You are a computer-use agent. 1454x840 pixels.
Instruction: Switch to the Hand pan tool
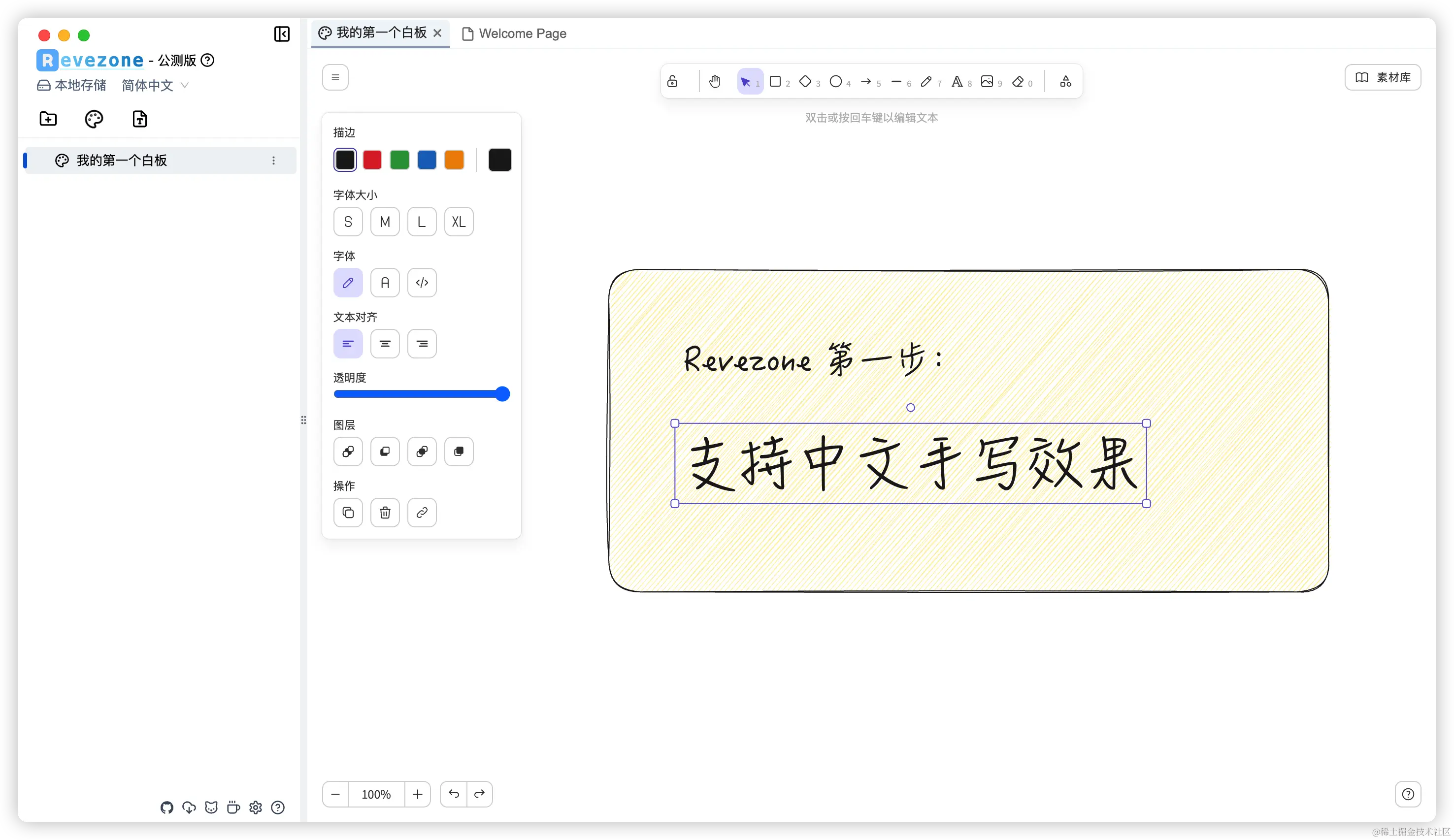click(715, 81)
